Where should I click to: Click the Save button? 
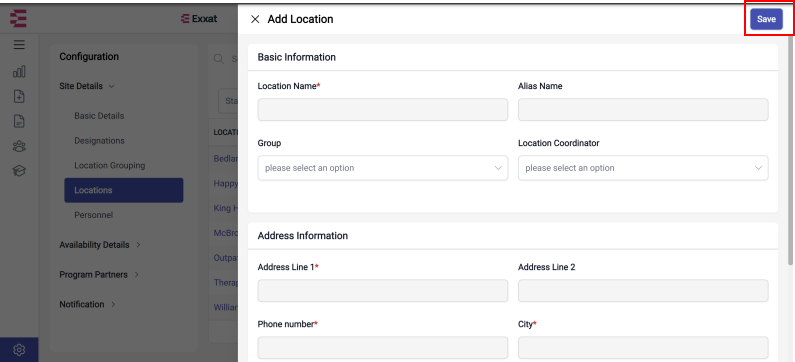coord(766,19)
